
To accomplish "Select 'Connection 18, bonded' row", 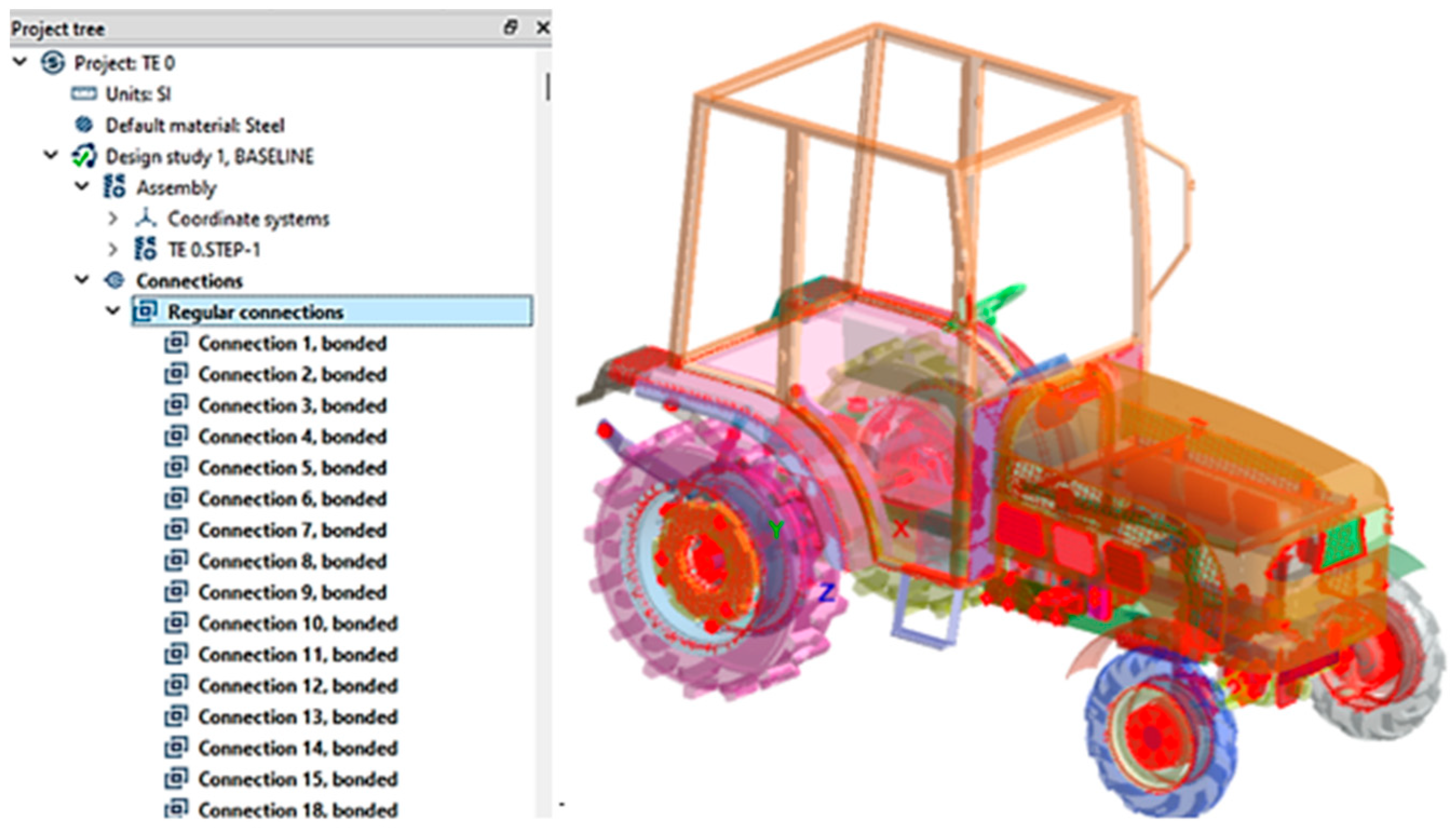I will (x=297, y=809).
